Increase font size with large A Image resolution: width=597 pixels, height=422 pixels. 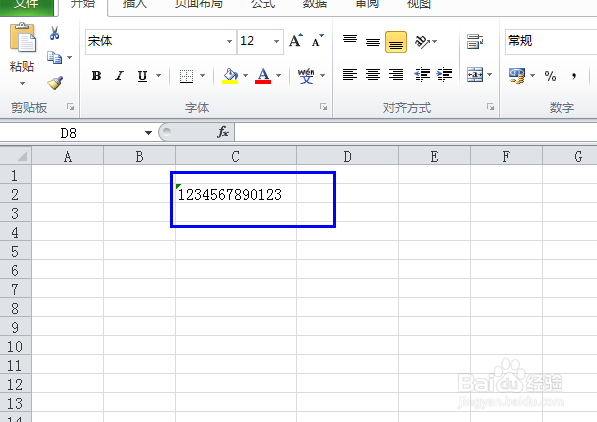coord(296,40)
